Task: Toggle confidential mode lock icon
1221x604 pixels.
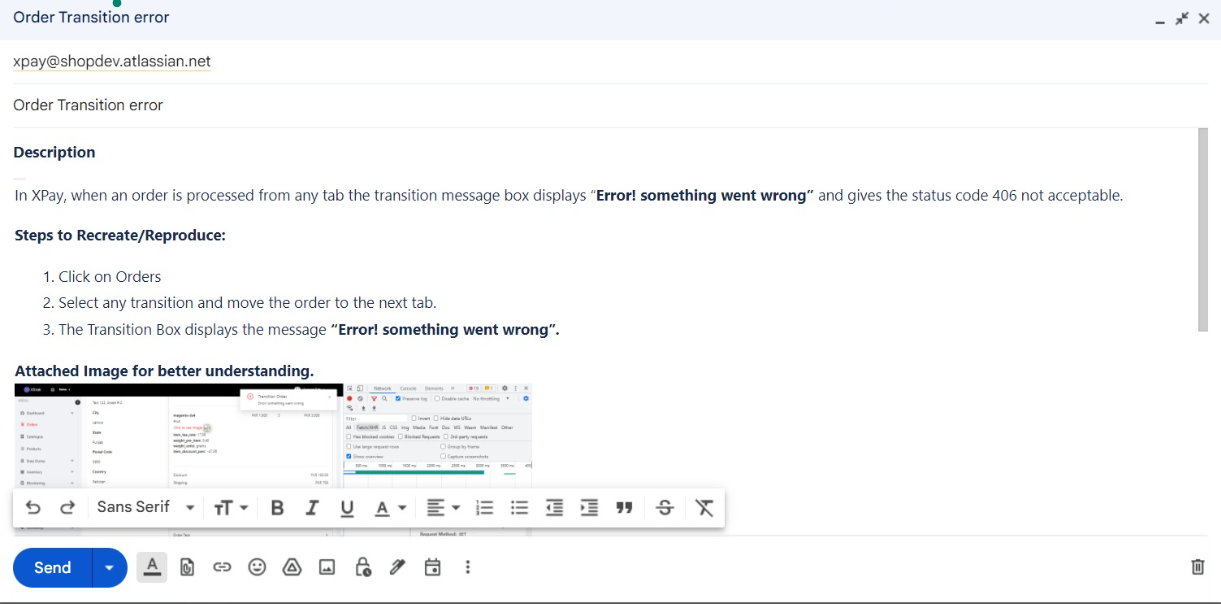Action: 363,567
